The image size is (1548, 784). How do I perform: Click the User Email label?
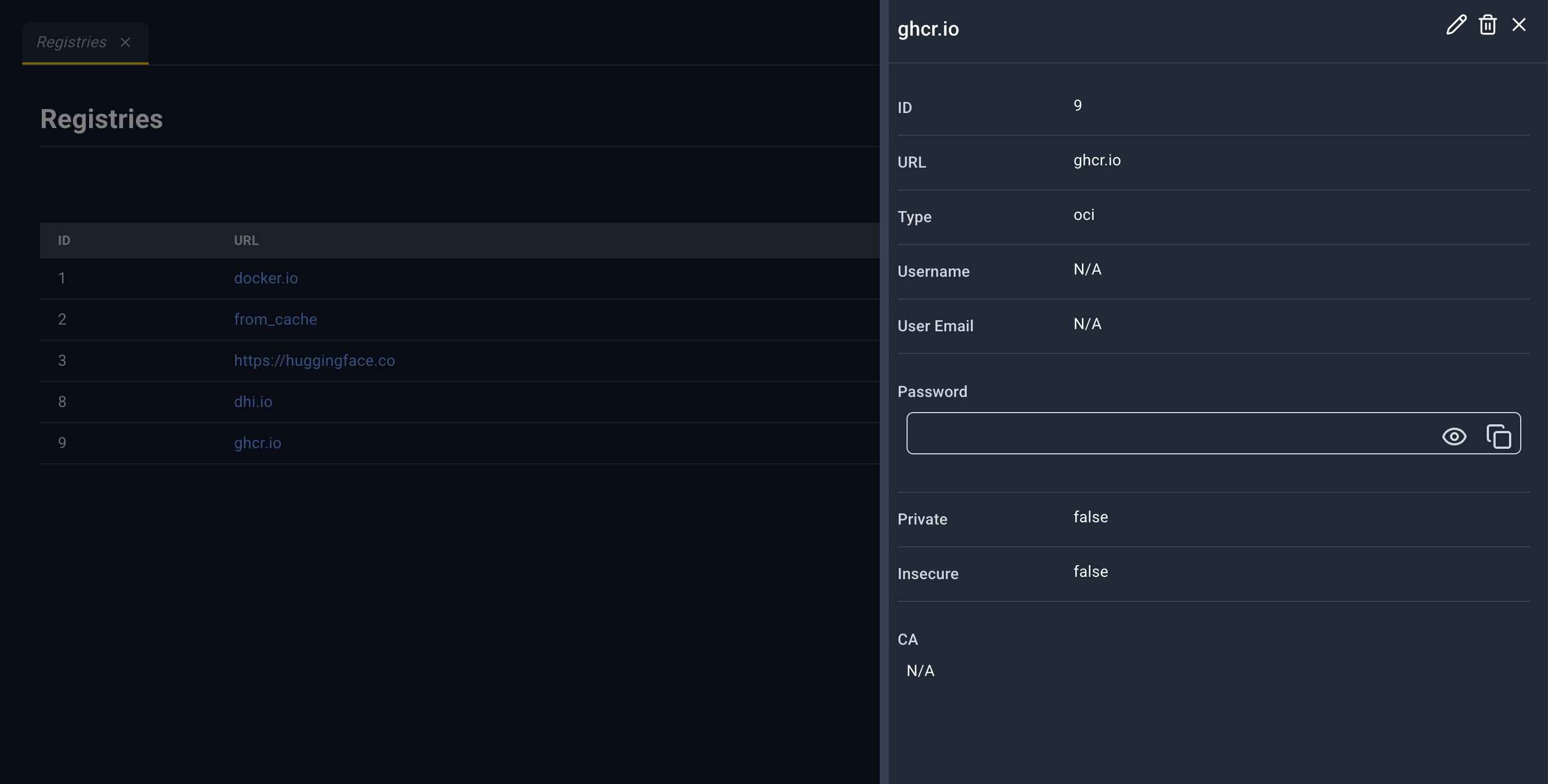(935, 326)
